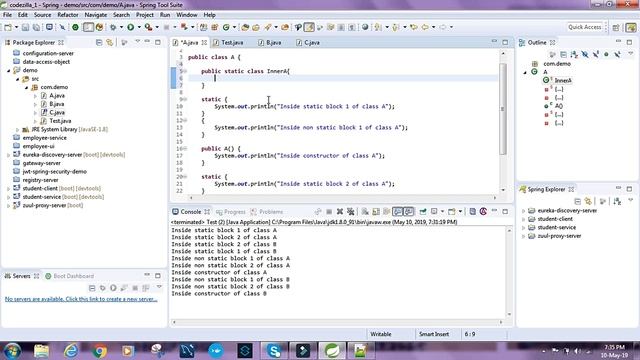
Task: Click Pin Console icon in Console toolbar
Action: [423, 211]
